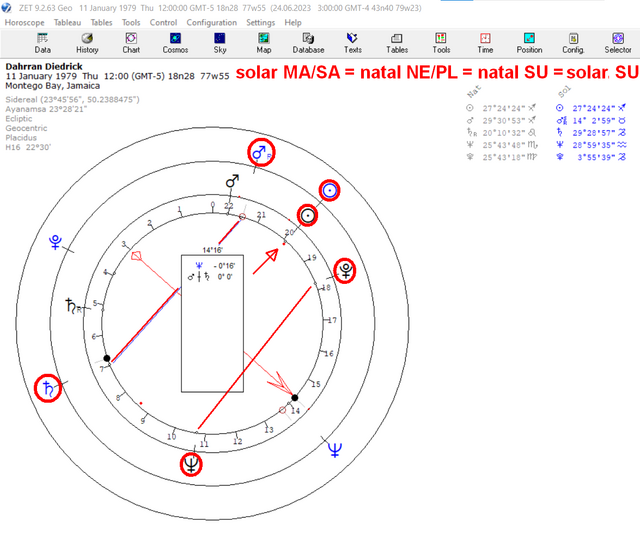This screenshot has width=640, height=546.
Task: Click the Ecliptic label
Action: [x=19, y=119]
